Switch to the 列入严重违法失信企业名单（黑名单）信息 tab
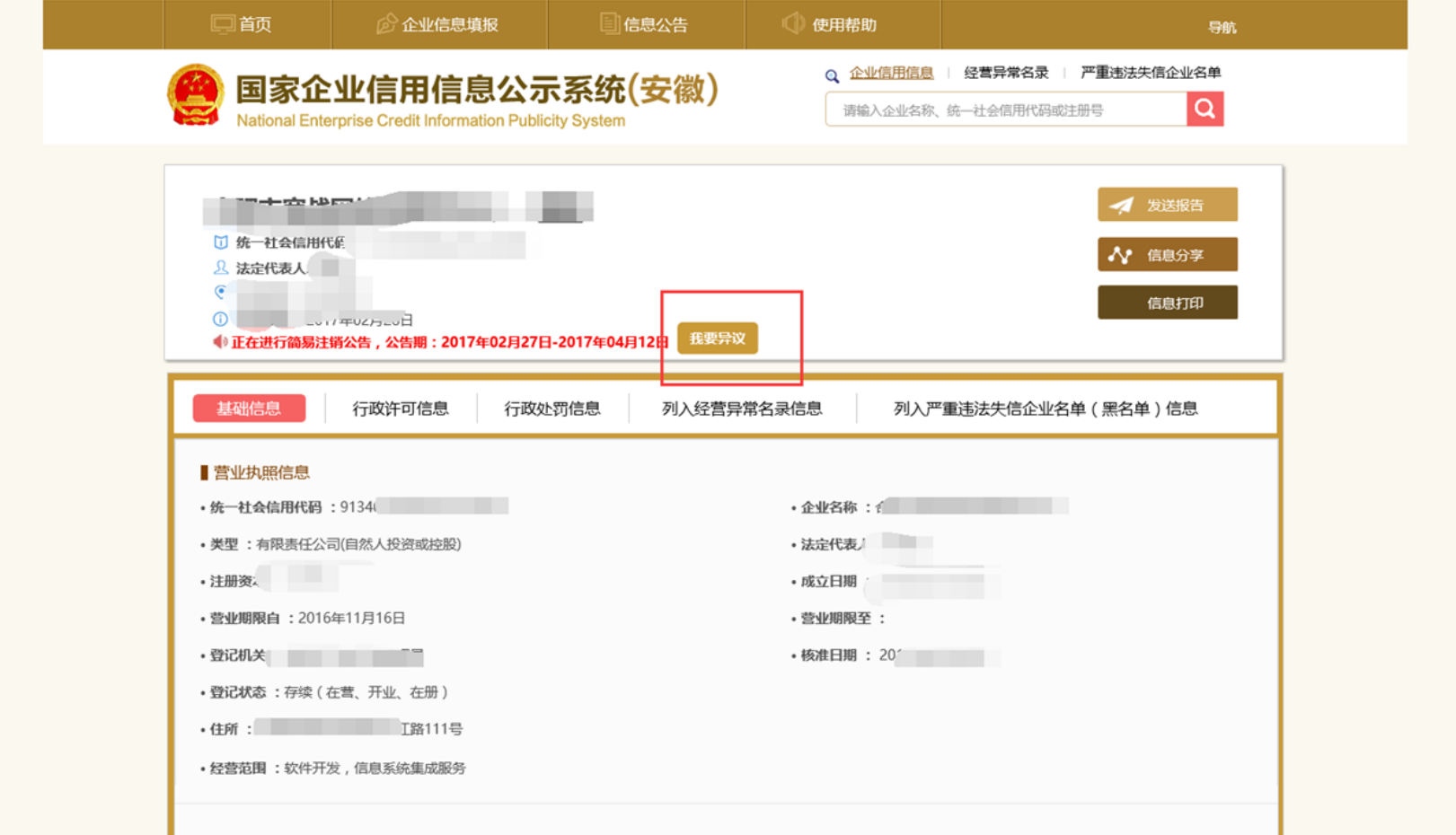The width and height of the screenshot is (1456, 835). click(x=1046, y=409)
